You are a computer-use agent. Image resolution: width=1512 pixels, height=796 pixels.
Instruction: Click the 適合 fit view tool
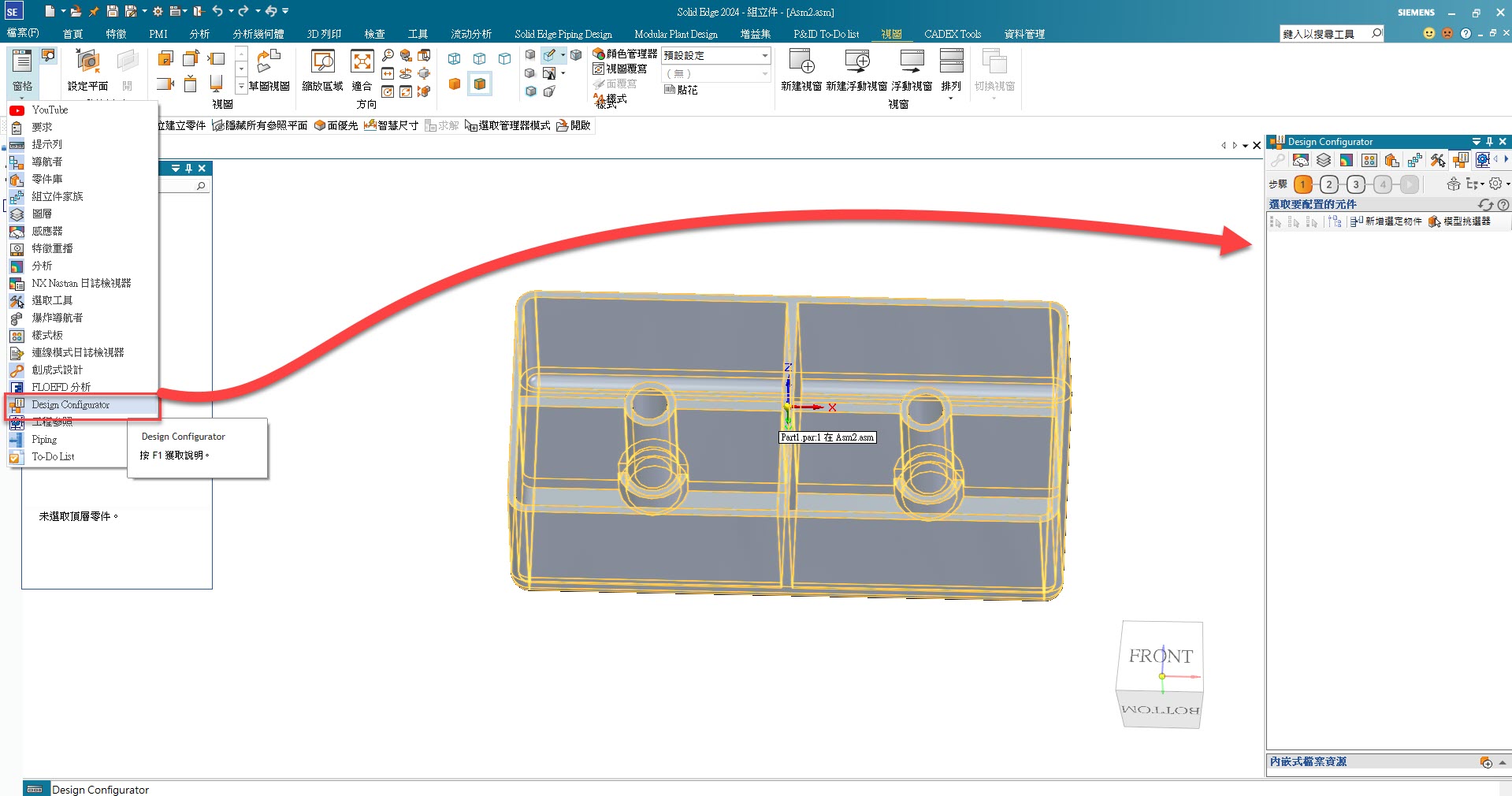[362, 71]
